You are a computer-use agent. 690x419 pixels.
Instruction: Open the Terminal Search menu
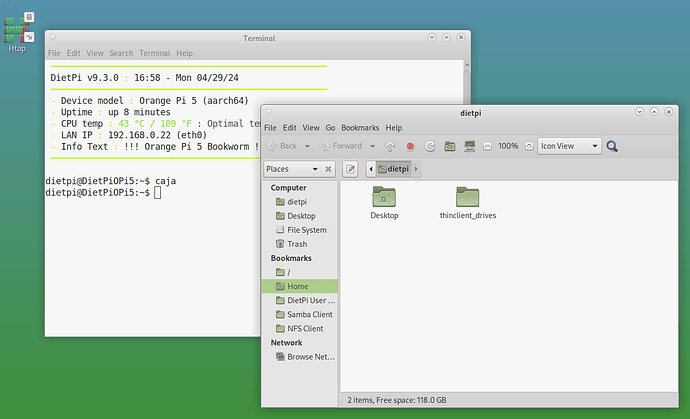[x=121, y=53]
